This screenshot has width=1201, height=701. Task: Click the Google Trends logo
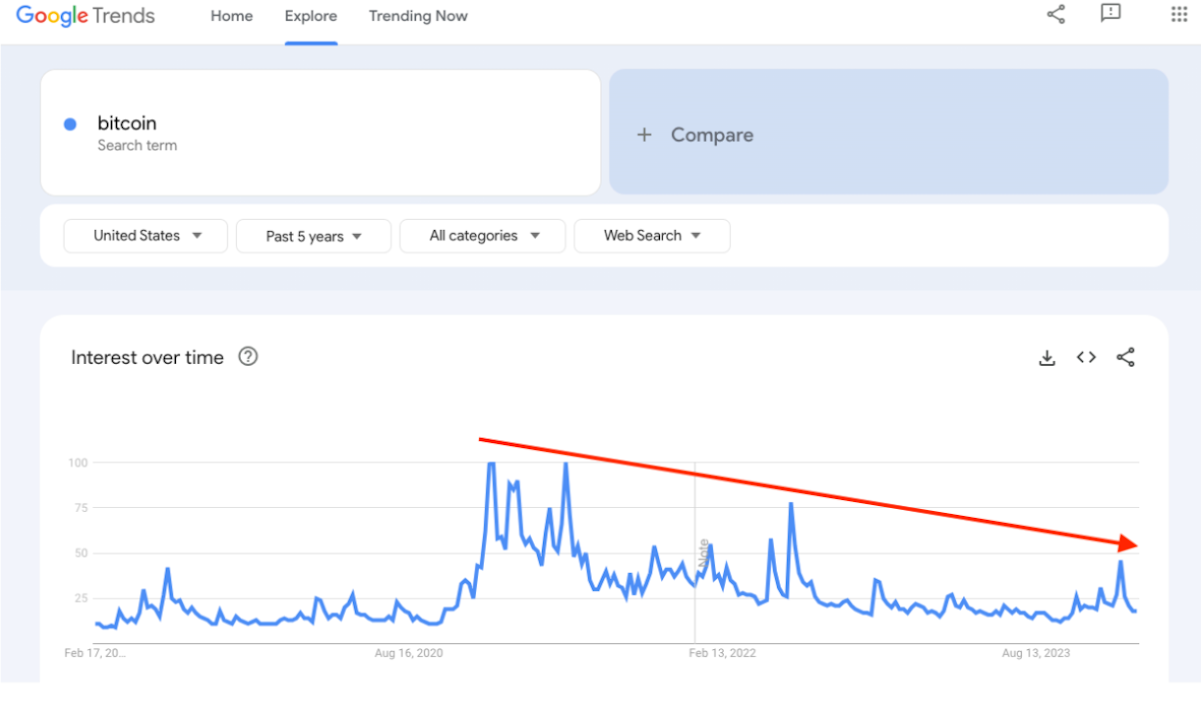pos(86,16)
